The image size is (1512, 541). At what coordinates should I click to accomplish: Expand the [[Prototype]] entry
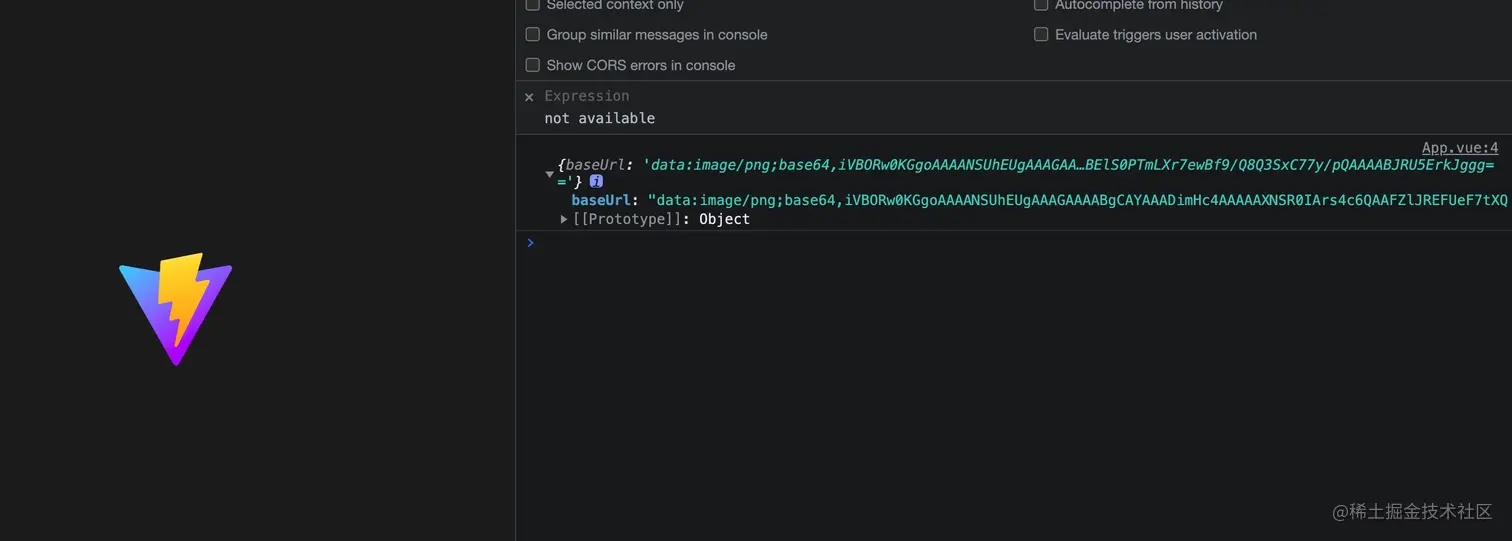click(x=564, y=219)
